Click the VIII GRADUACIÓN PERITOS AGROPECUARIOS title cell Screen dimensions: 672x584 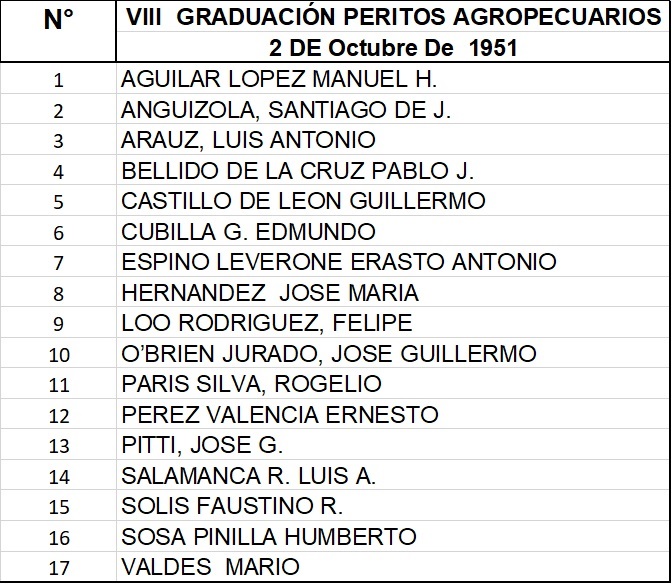click(393, 17)
